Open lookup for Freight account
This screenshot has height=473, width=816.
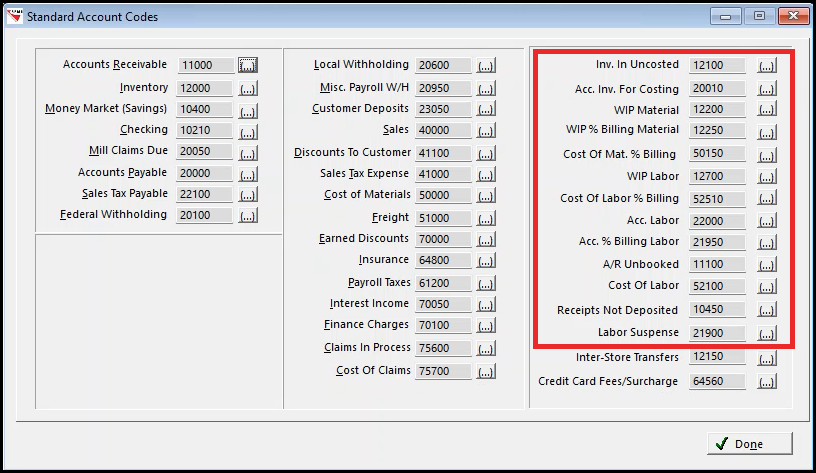[486, 219]
